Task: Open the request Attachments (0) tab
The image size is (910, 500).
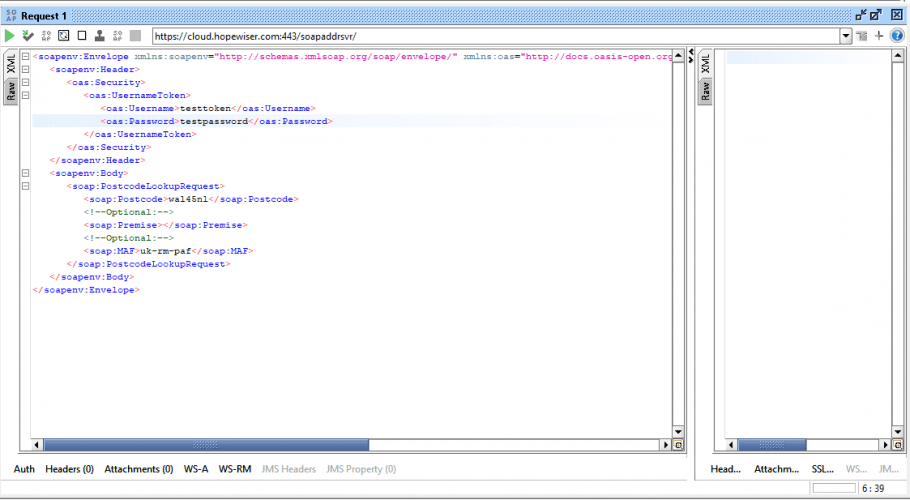Action: pyautogui.click(x=138, y=469)
